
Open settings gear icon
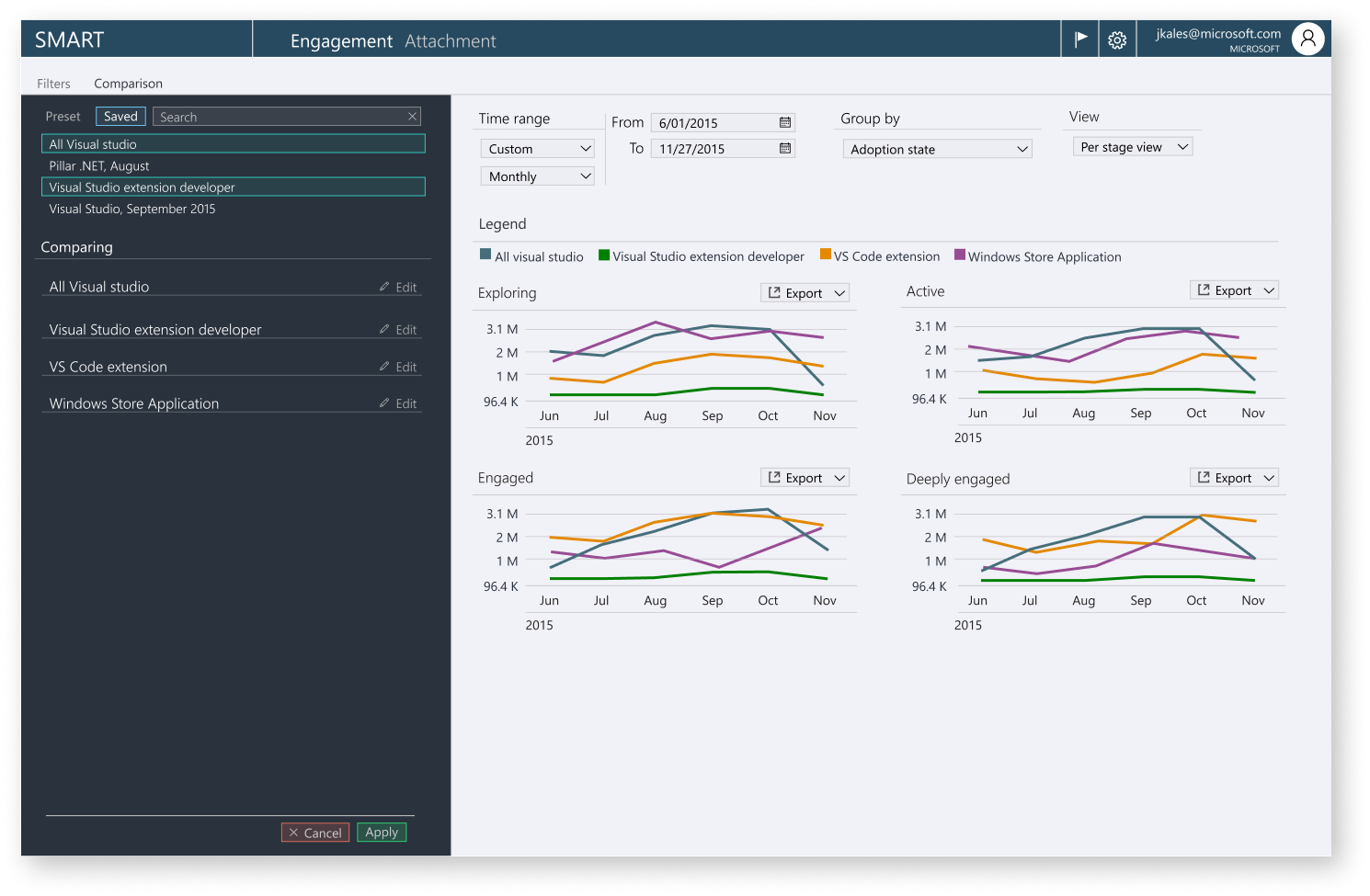pyautogui.click(x=1117, y=40)
